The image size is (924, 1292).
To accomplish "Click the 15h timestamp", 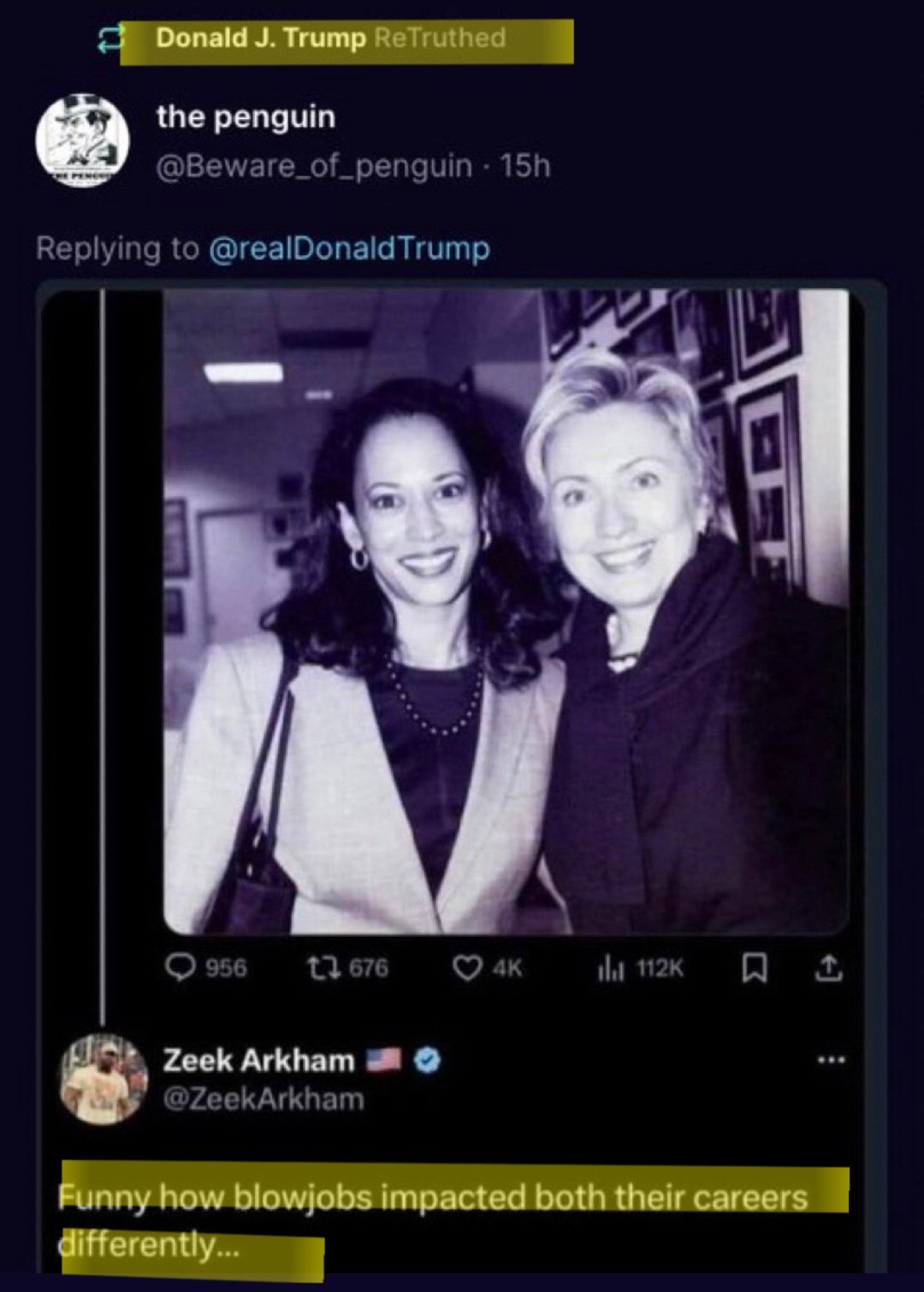I will click(525, 165).
